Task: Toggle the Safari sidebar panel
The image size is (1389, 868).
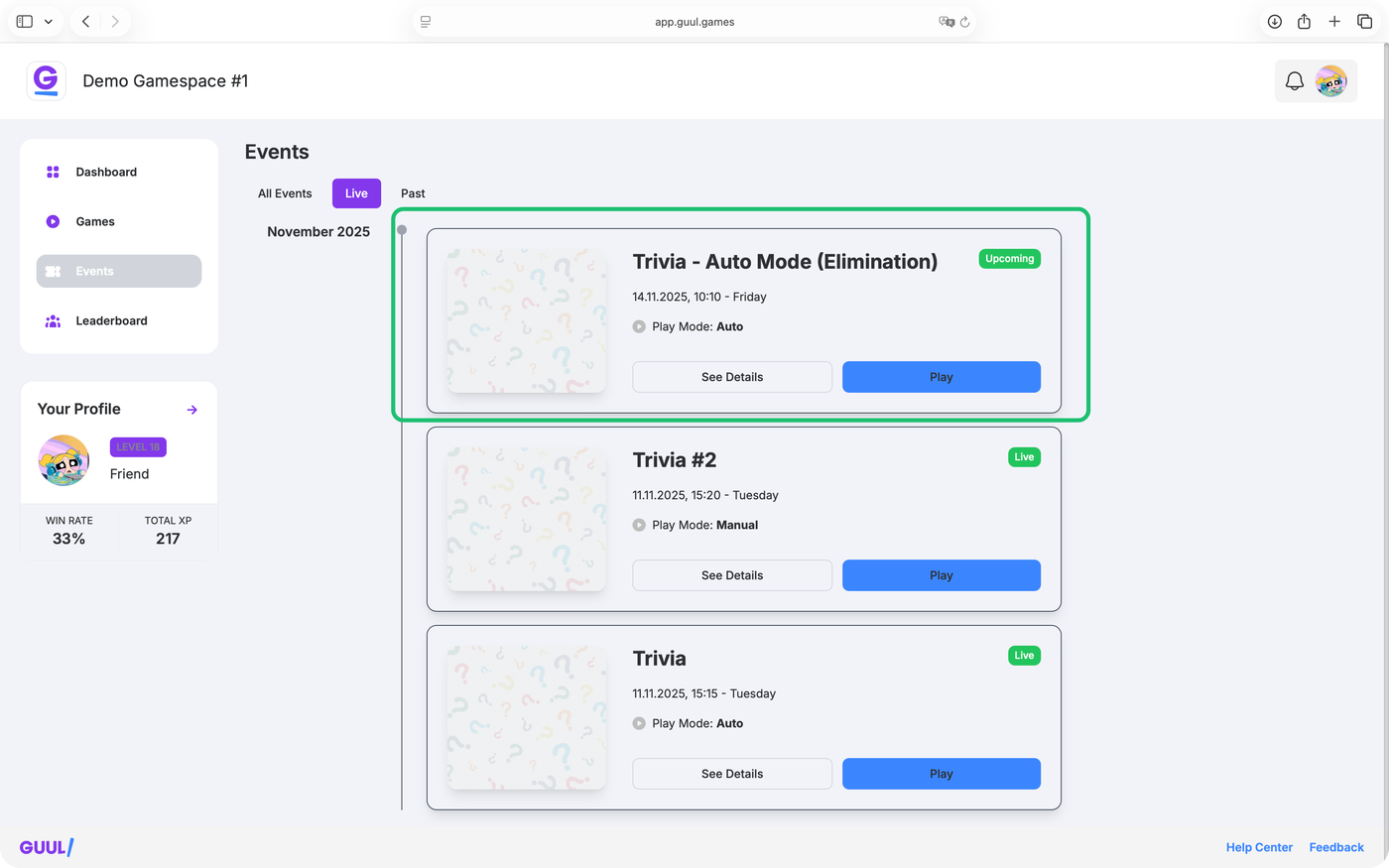Action: point(25,22)
